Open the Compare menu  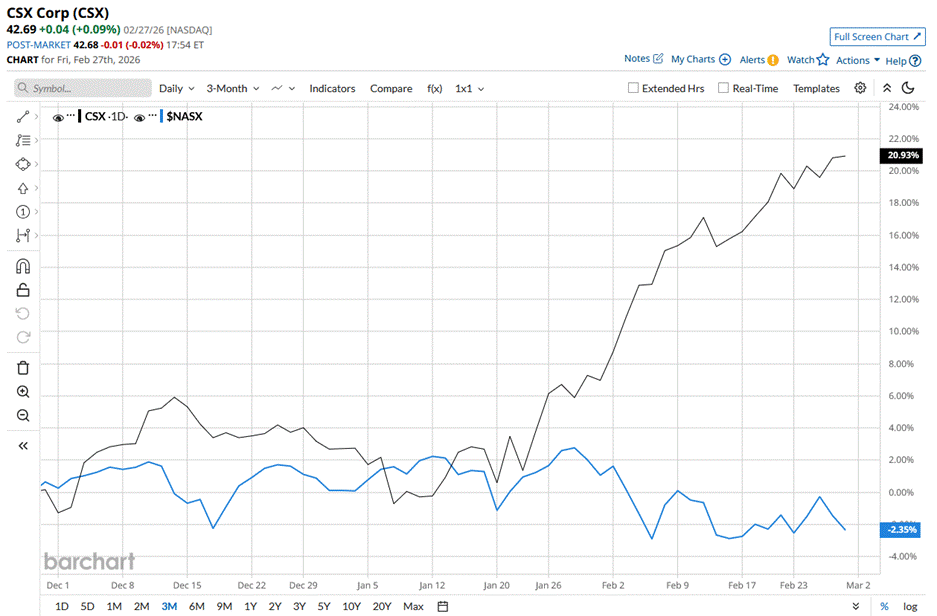(x=391, y=88)
